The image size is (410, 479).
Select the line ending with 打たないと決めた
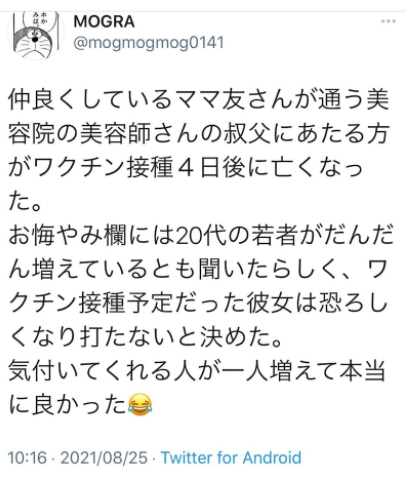pyautogui.click(x=146, y=337)
